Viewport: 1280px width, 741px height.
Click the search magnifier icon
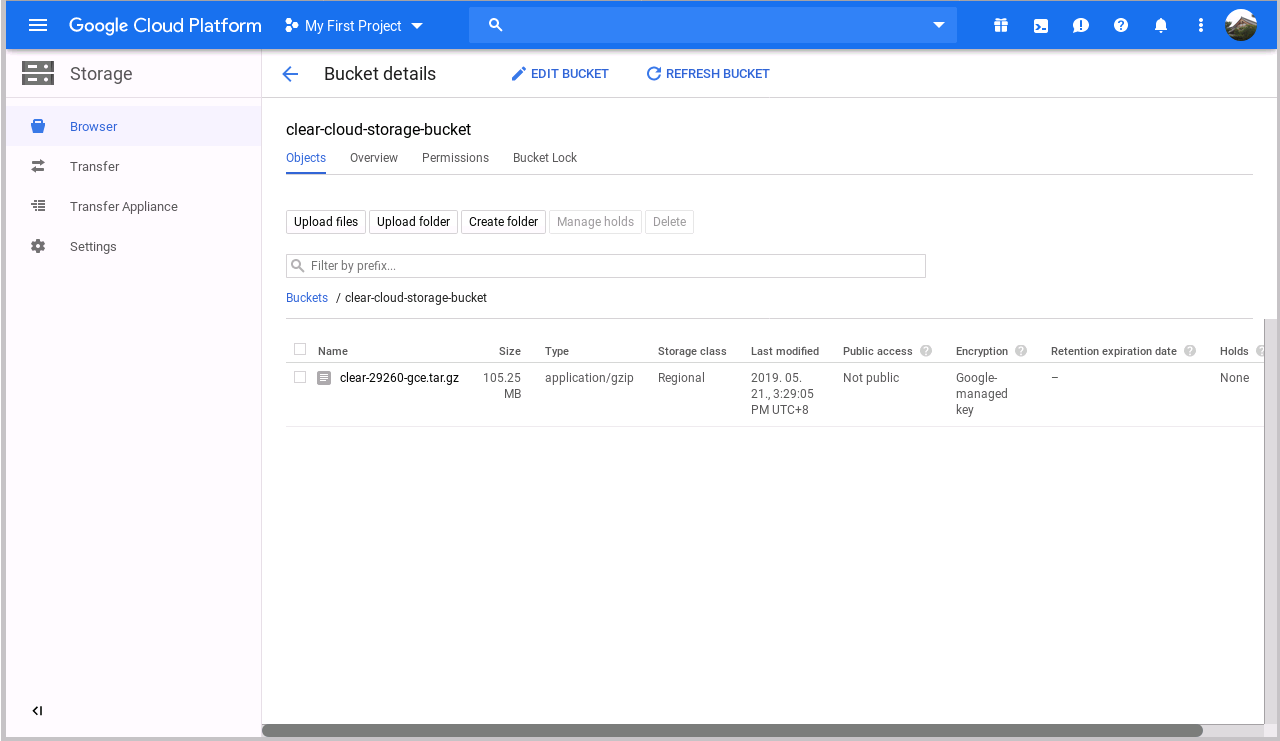click(x=495, y=25)
